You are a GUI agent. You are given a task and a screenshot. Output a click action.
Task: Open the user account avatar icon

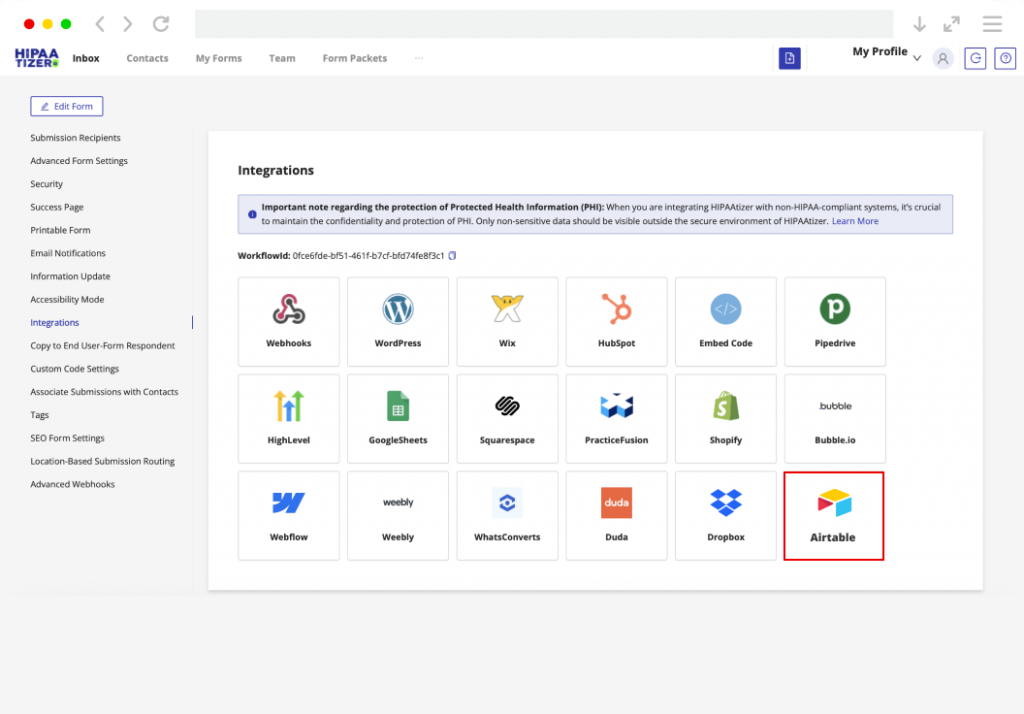point(942,58)
